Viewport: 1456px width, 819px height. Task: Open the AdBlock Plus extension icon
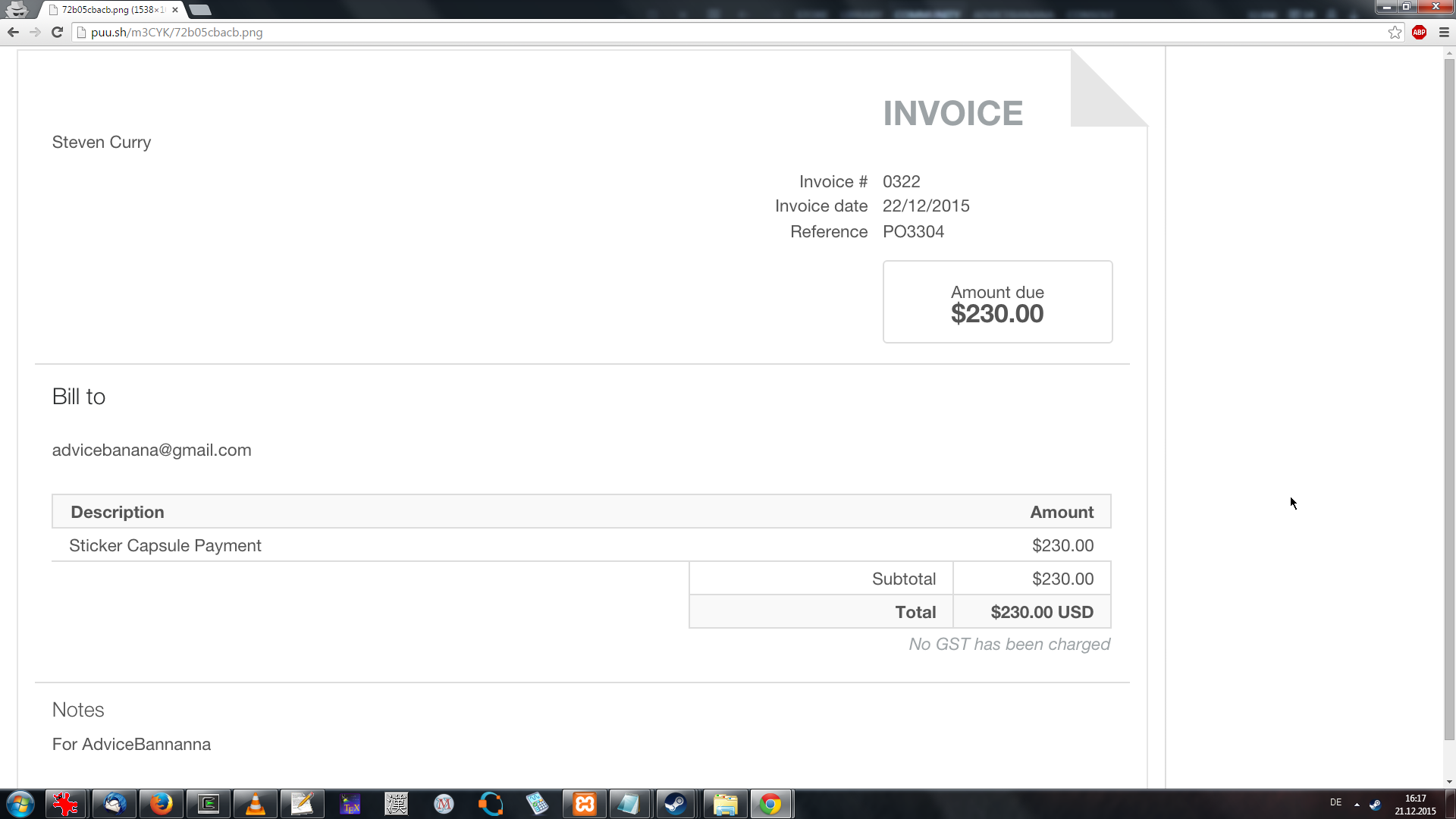click(1419, 32)
